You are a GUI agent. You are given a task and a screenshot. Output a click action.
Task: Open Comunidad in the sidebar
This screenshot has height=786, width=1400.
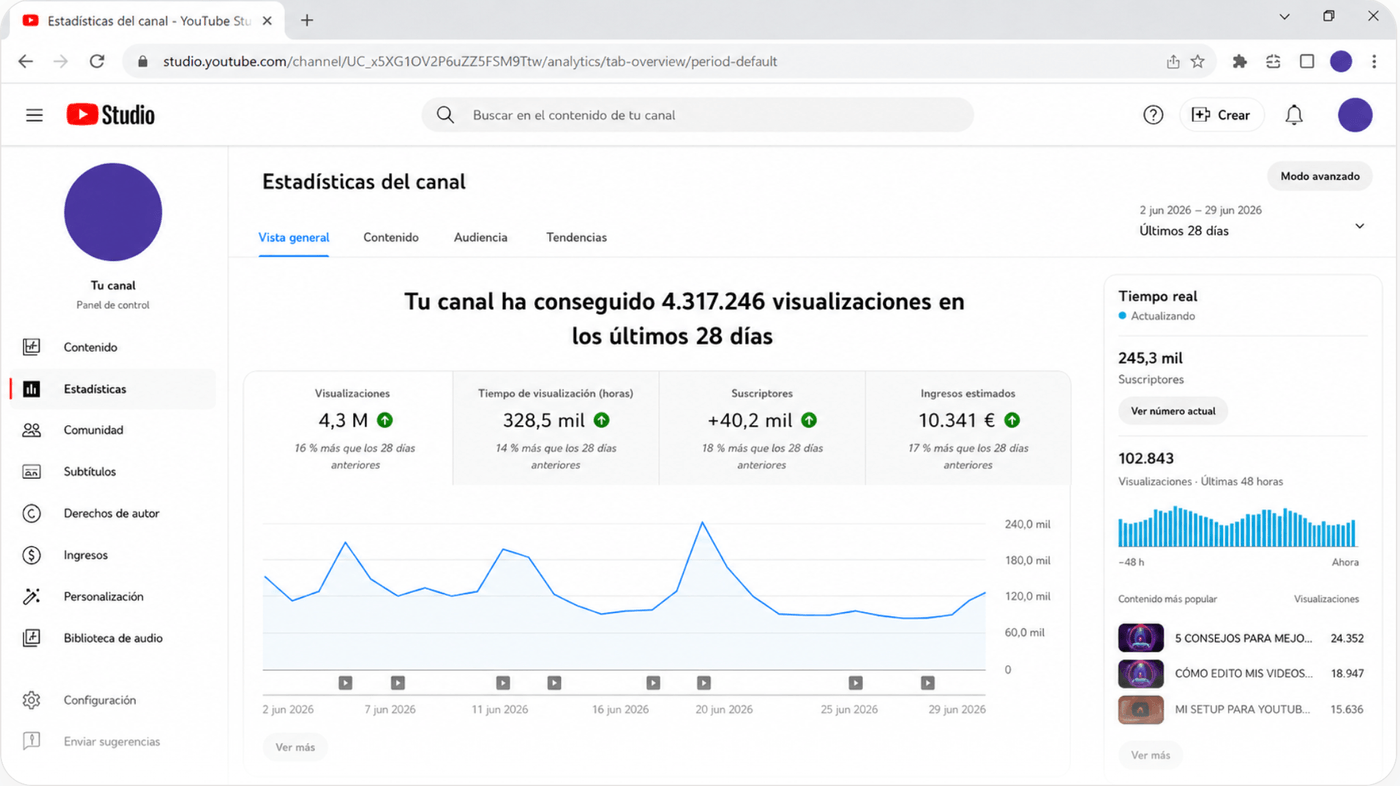click(112, 430)
